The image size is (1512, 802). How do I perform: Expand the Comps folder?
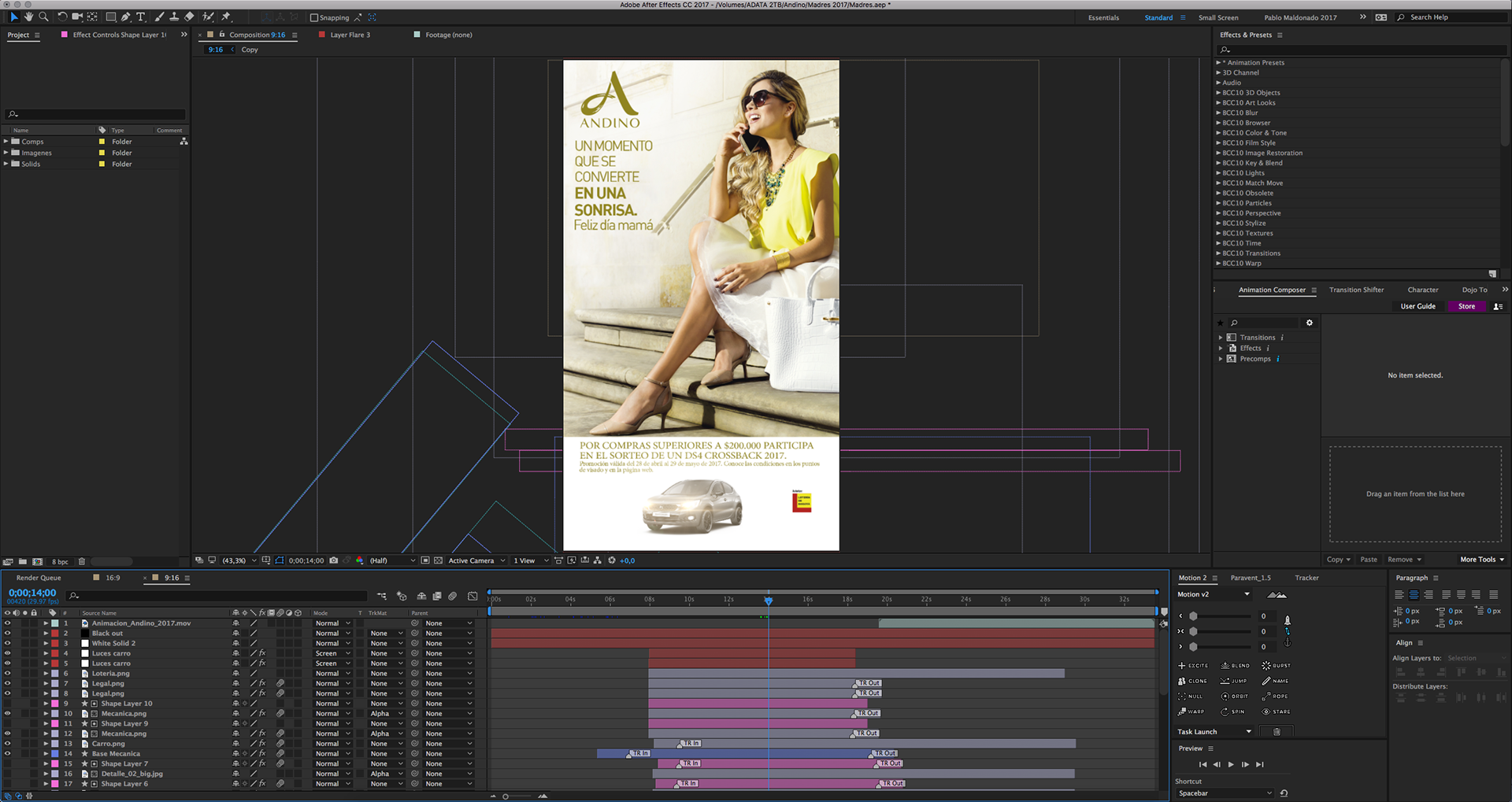pyautogui.click(x=6, y=142)
